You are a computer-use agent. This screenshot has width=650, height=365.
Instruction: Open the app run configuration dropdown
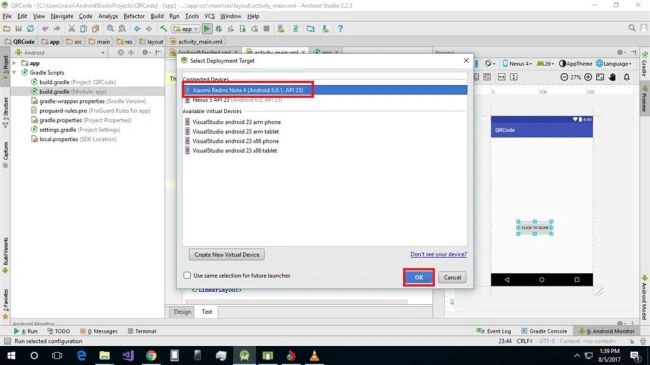click(186, 29)
